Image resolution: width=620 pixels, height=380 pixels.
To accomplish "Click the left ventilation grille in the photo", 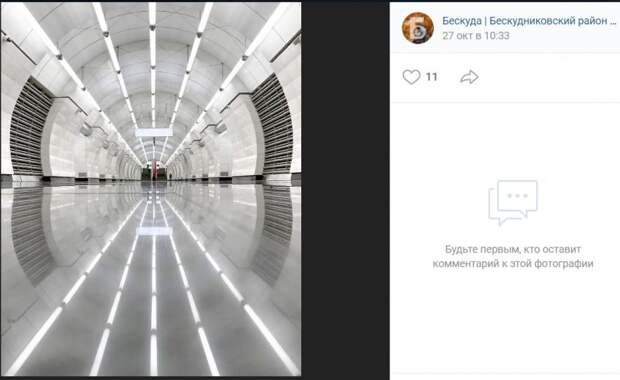I will point(30,127).
